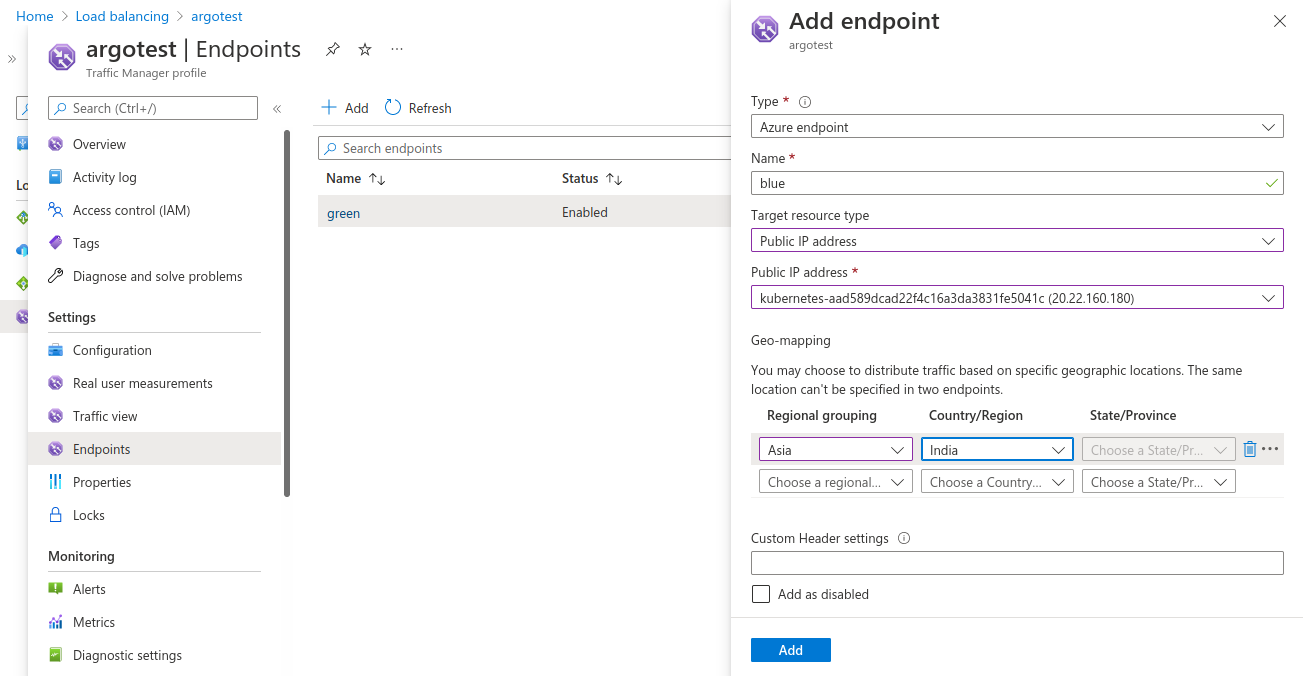The height and width of the screenshot is (676, 1303).
Task: Open the State/Province dropdown in Asia row
Action: click(1159, 450)
